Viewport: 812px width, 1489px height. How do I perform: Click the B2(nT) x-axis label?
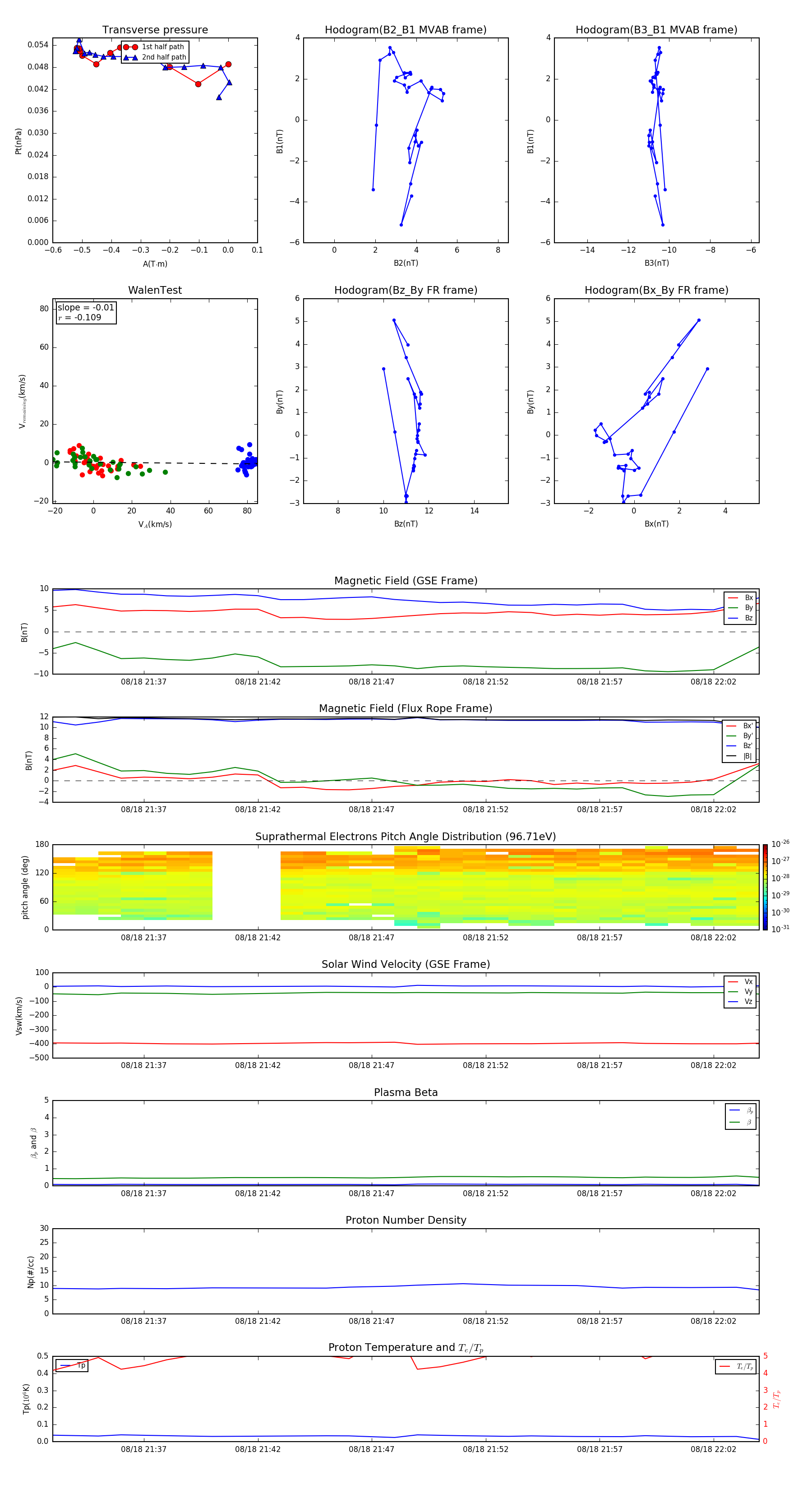point(406,263)
